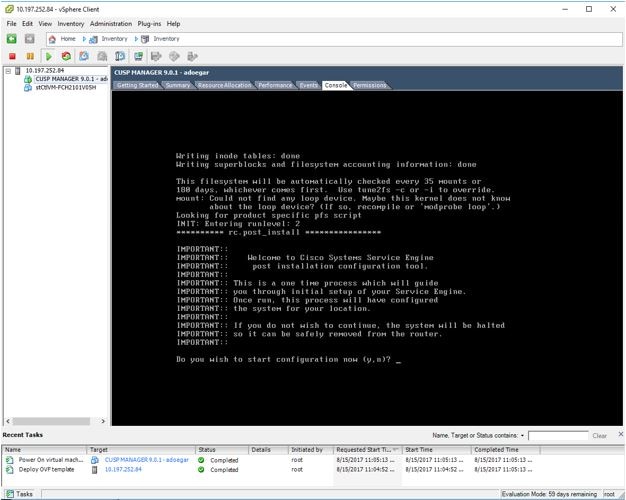The image size is (626, 500).
Task: Open the Inventory menu
Action: (x=71, y=24)
